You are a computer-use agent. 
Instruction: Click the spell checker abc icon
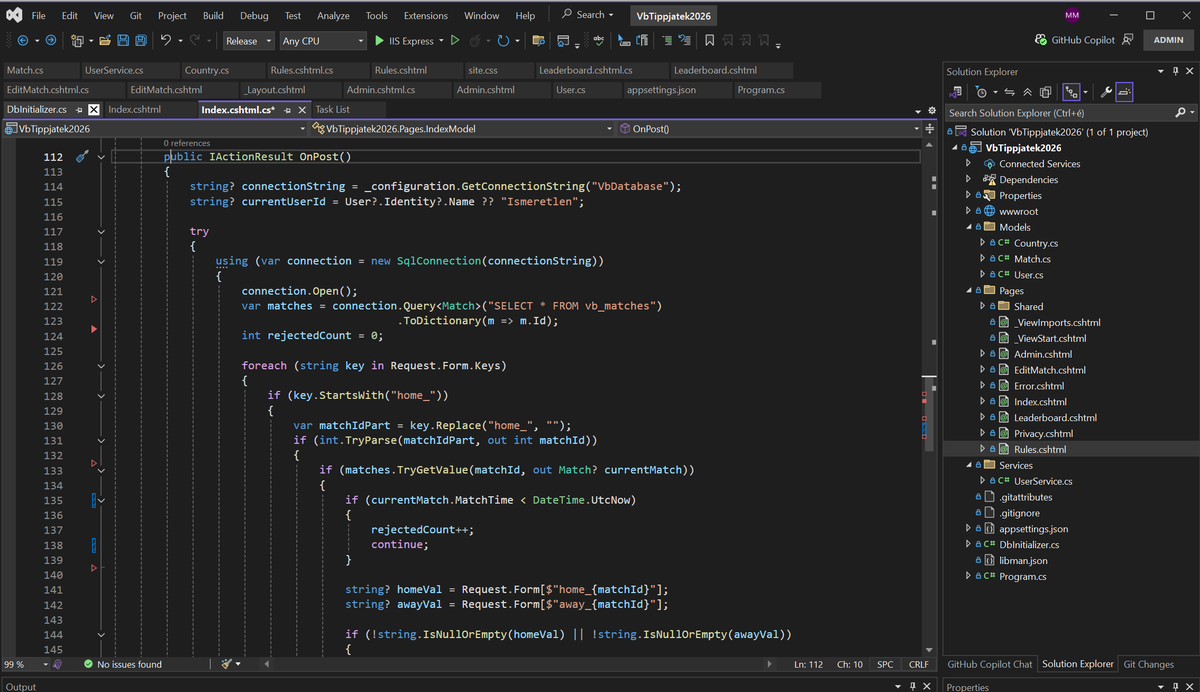tap(599, 41)
